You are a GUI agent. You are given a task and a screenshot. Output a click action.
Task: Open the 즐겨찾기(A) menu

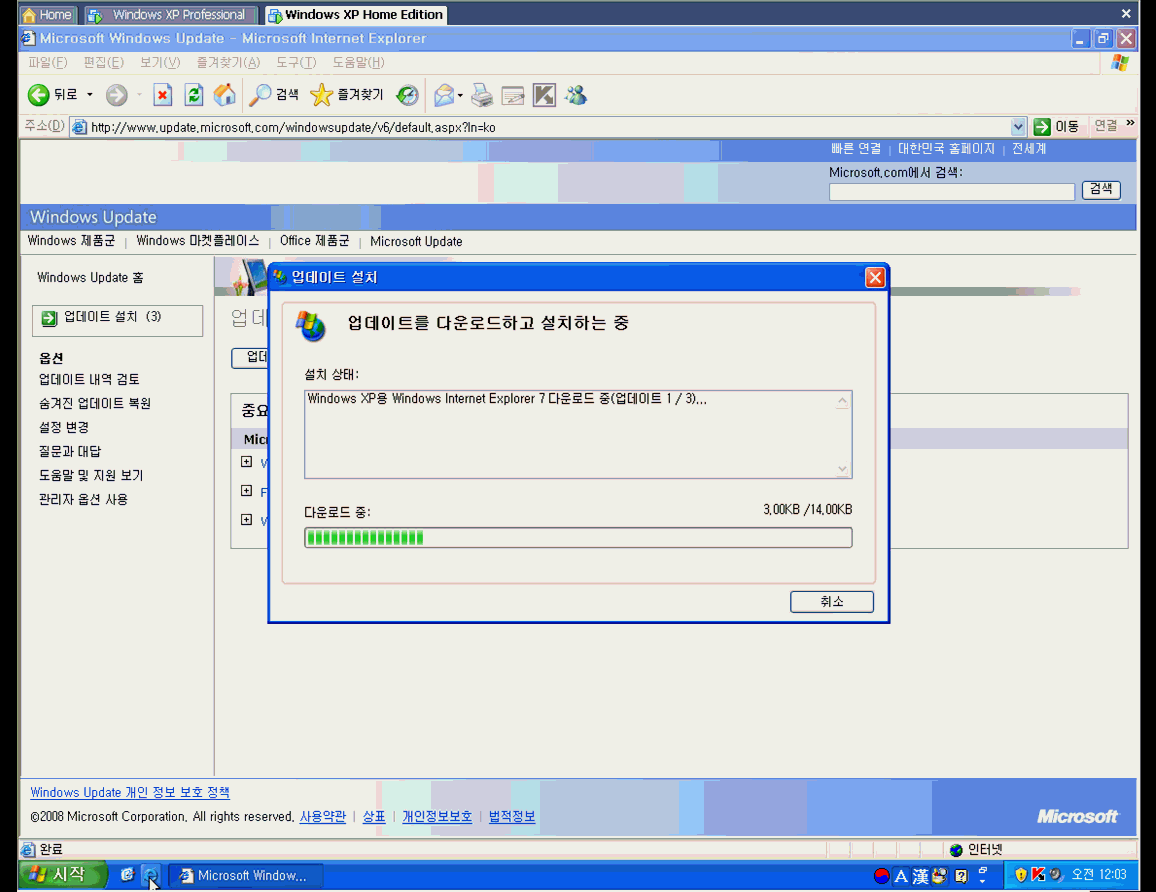click(228, 63)
